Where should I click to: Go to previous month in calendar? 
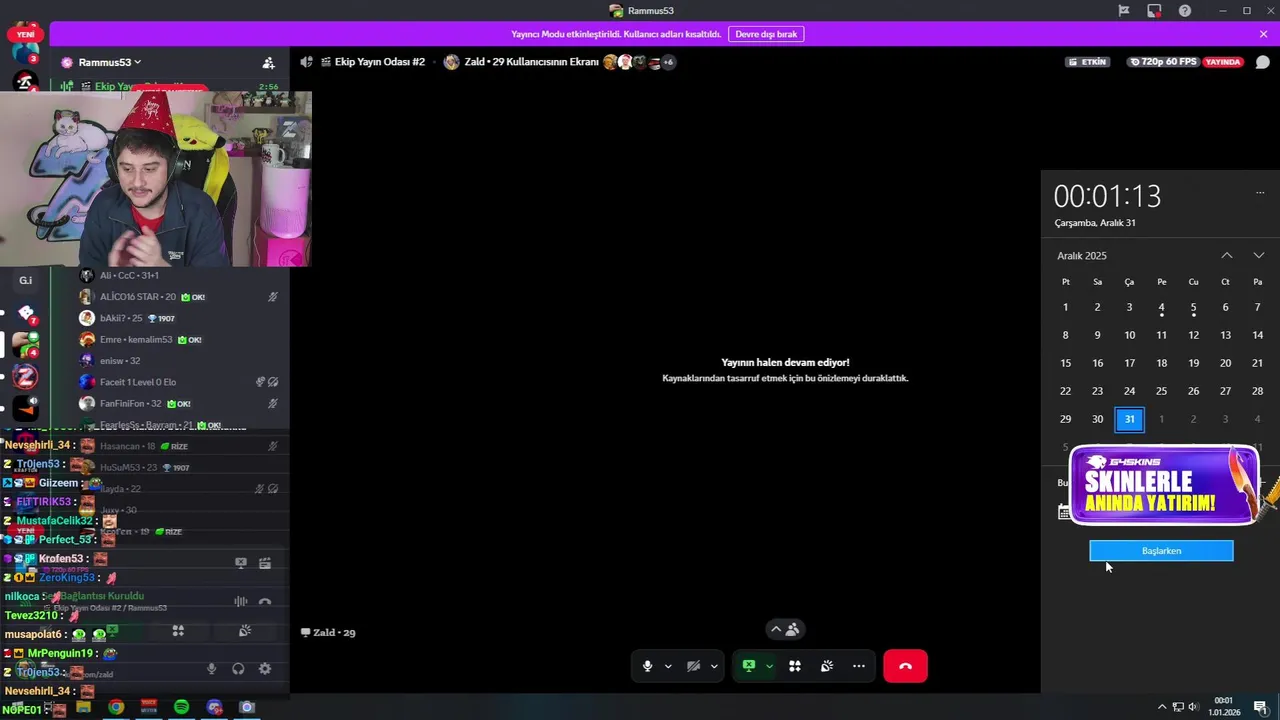[1226, 255]
